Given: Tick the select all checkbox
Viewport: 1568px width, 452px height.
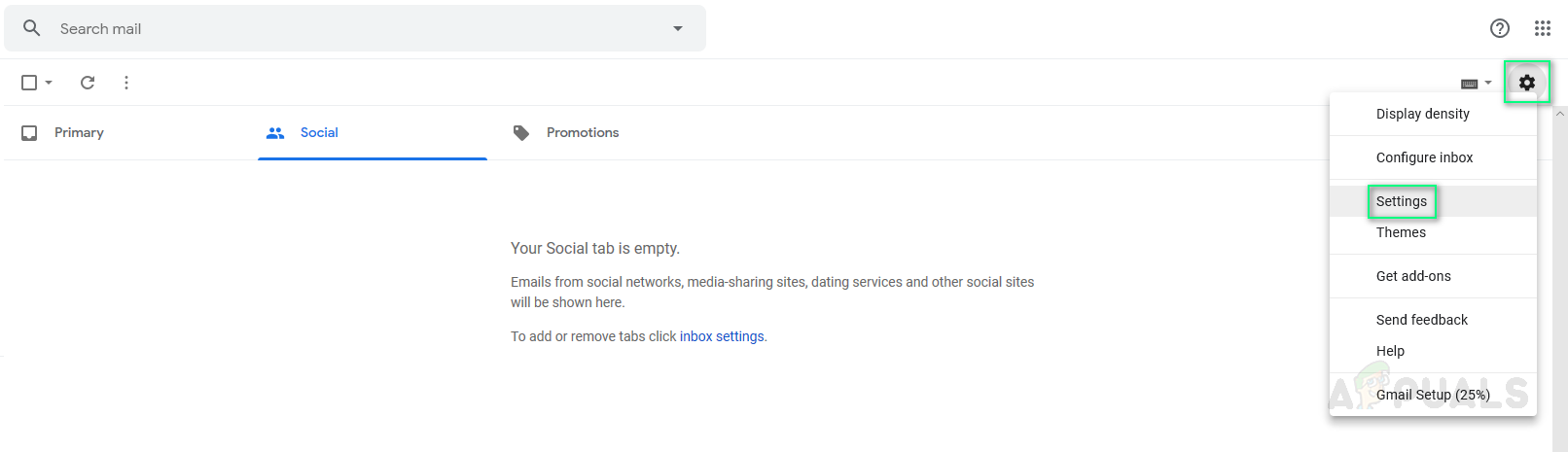Looking at the screenshot, I should [x=29, y=83].
